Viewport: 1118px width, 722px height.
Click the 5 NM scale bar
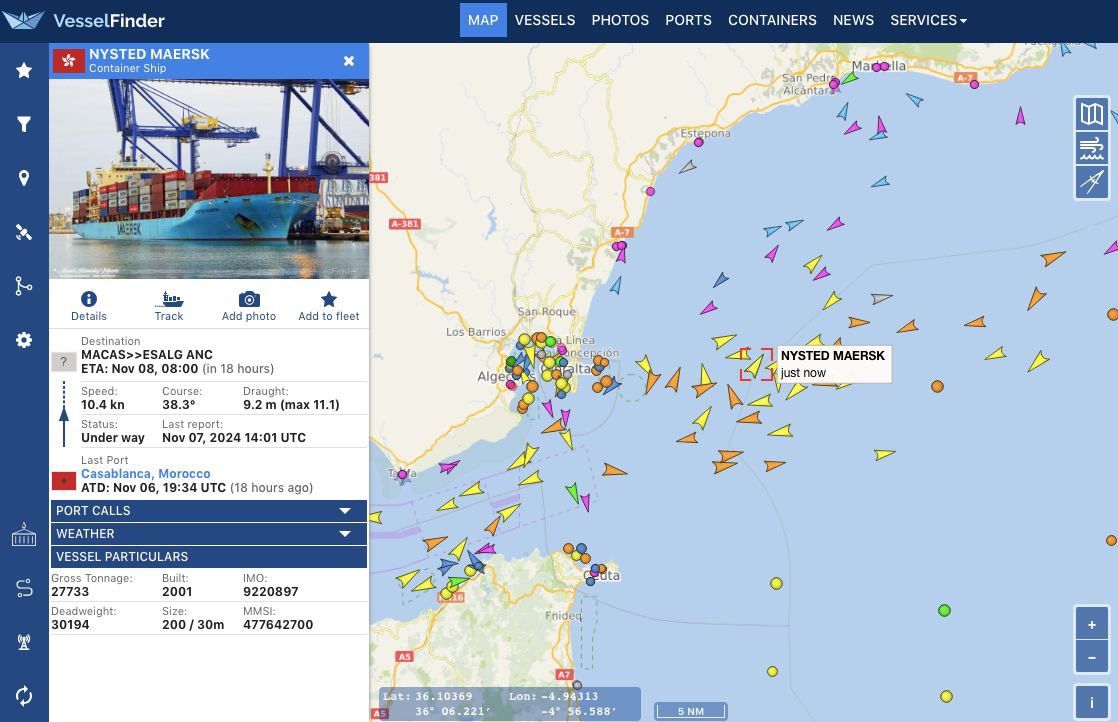(690, 711)
